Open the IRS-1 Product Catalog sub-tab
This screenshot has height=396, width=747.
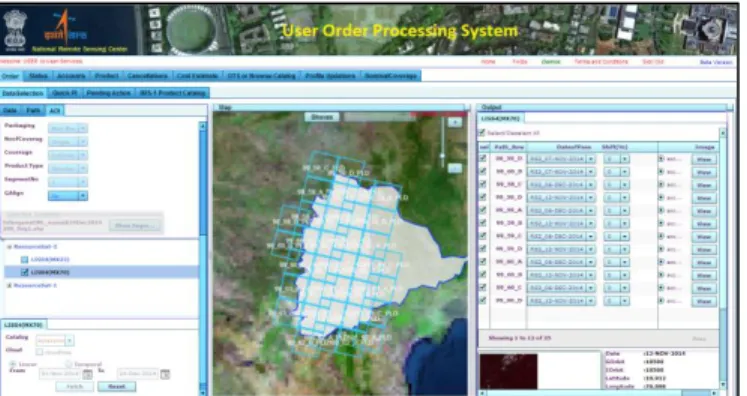[172, 93]
